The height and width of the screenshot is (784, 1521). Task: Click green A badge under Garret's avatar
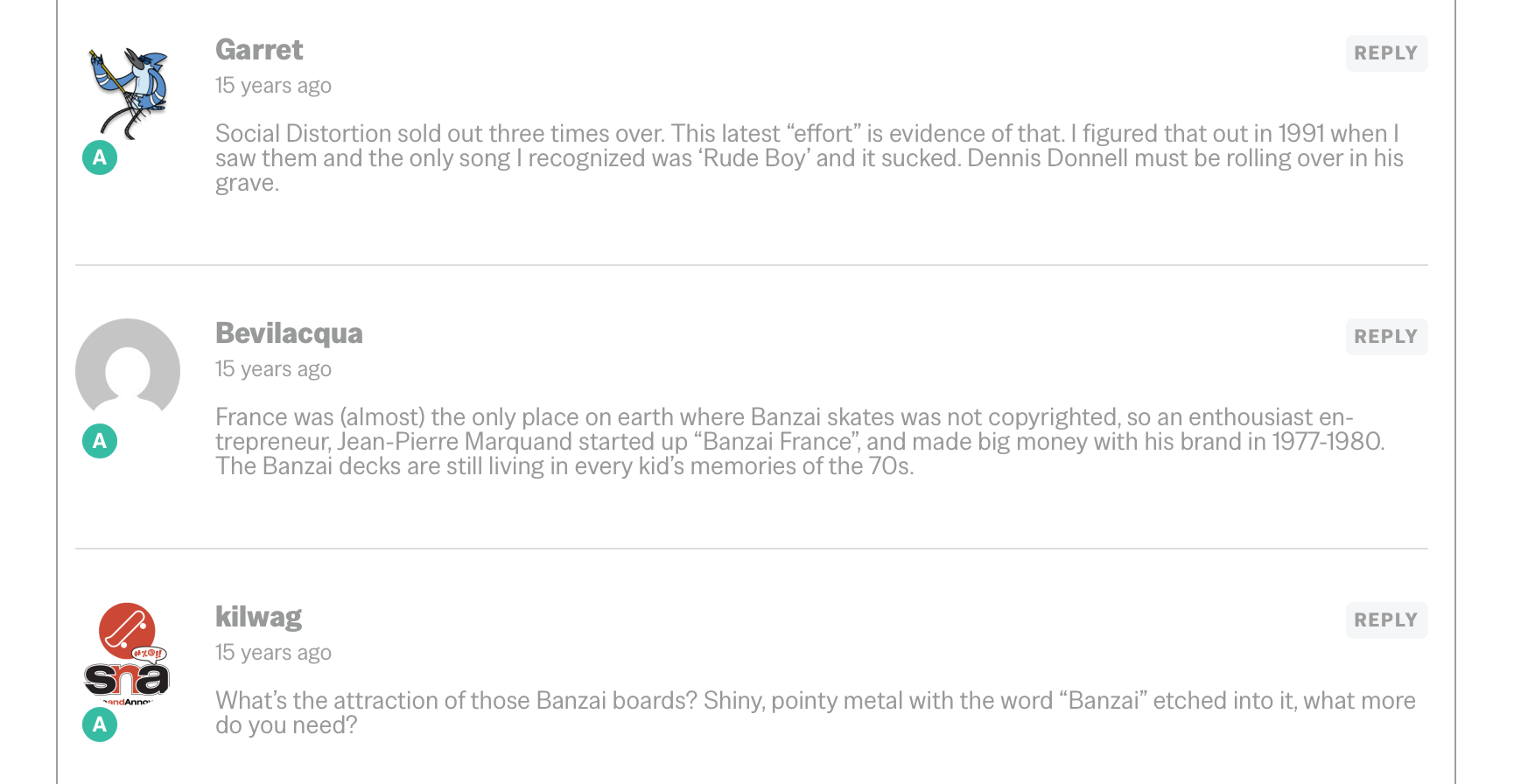(100, 157)
